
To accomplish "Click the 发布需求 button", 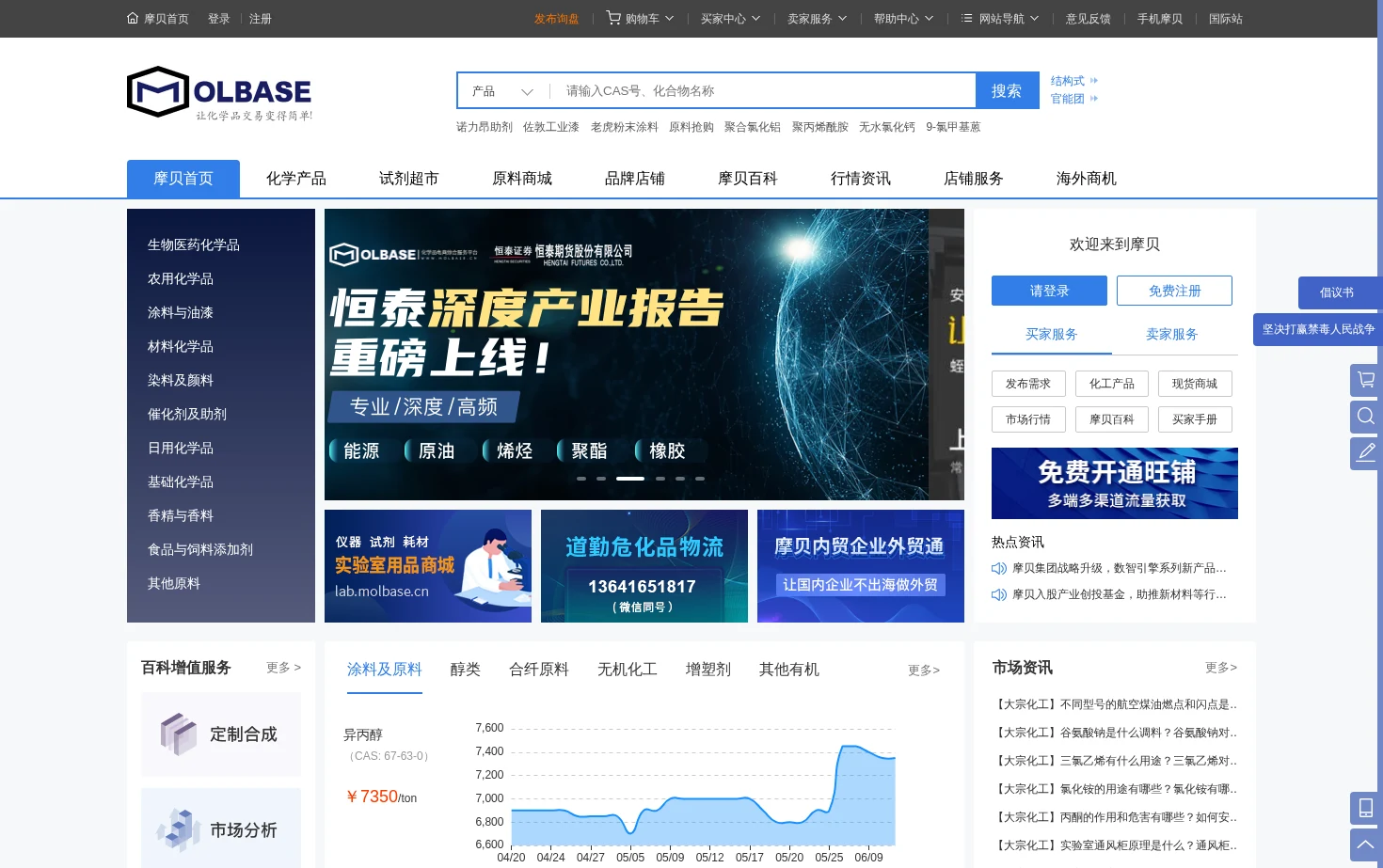I will coord(1028,384).
